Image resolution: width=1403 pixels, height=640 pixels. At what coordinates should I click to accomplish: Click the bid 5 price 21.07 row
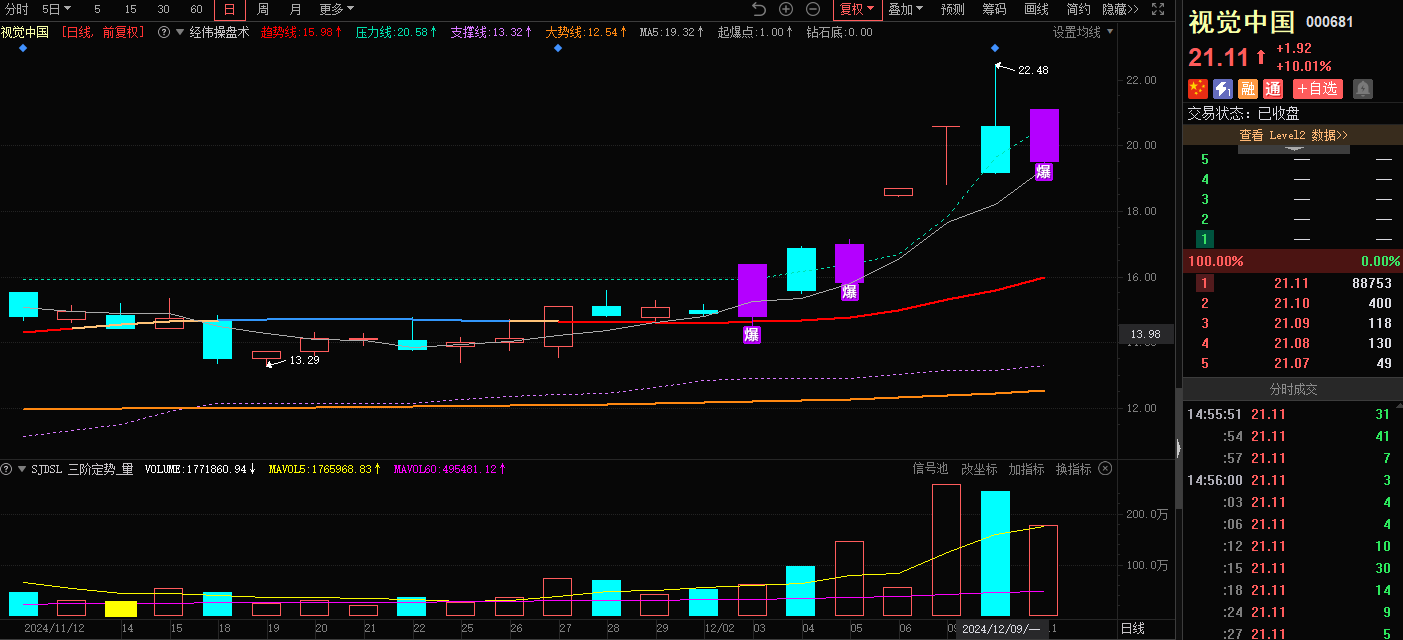pyautogui.click(x=1293, y=363)
